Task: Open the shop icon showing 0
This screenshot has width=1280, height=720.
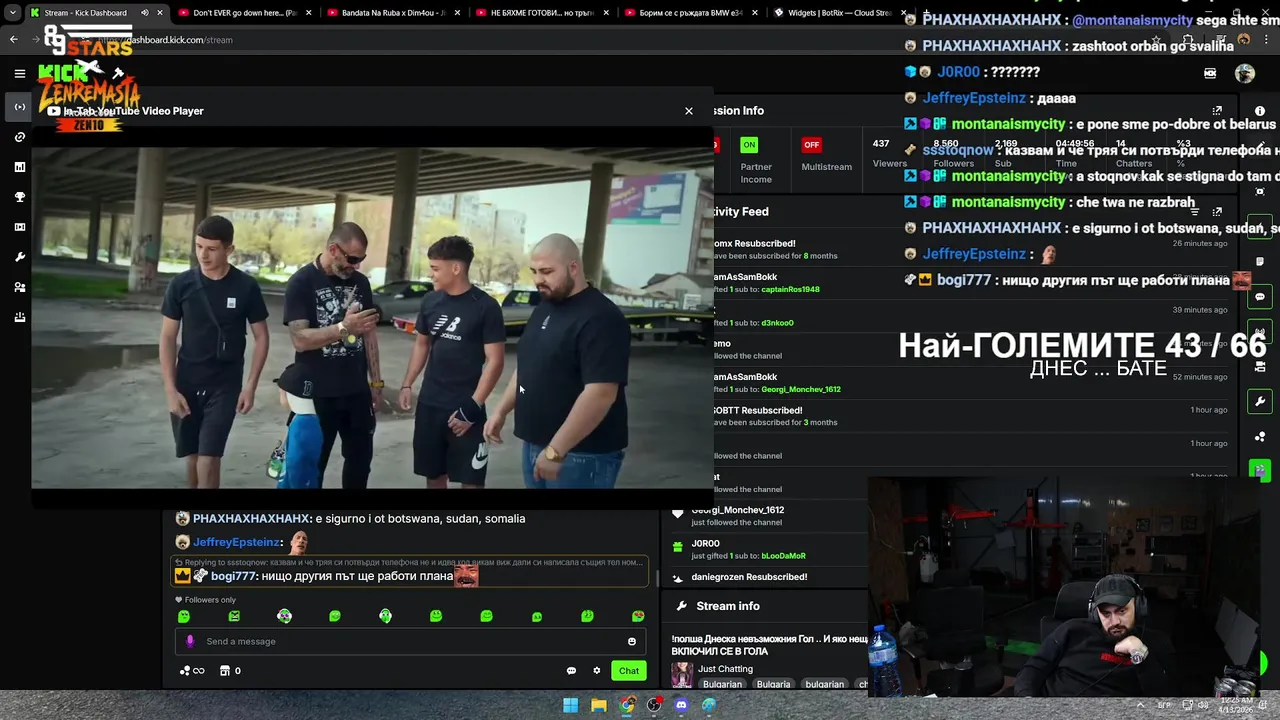Action: click(x=230, y=671)
